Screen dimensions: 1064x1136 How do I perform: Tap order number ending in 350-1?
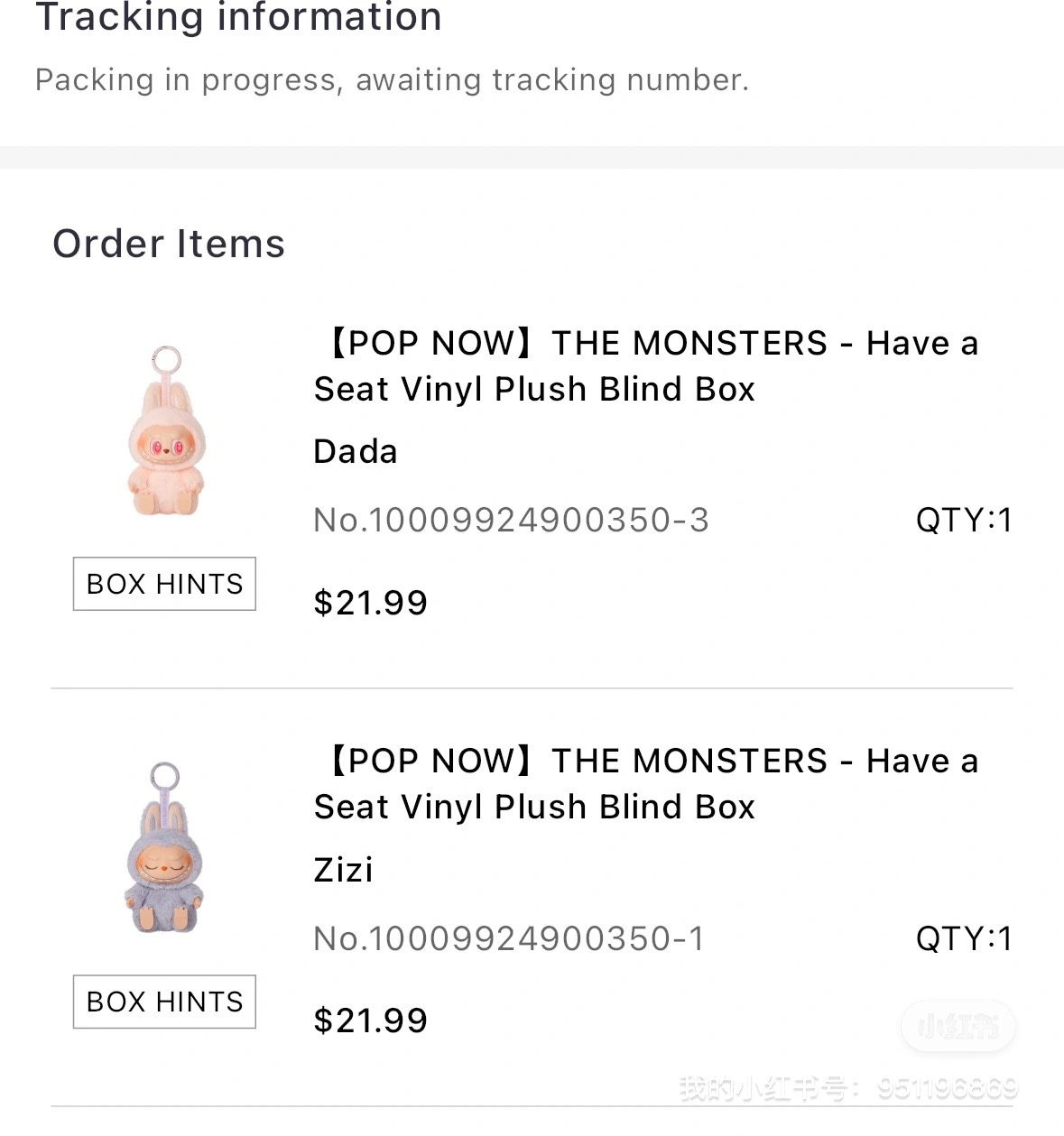[509, 938]
